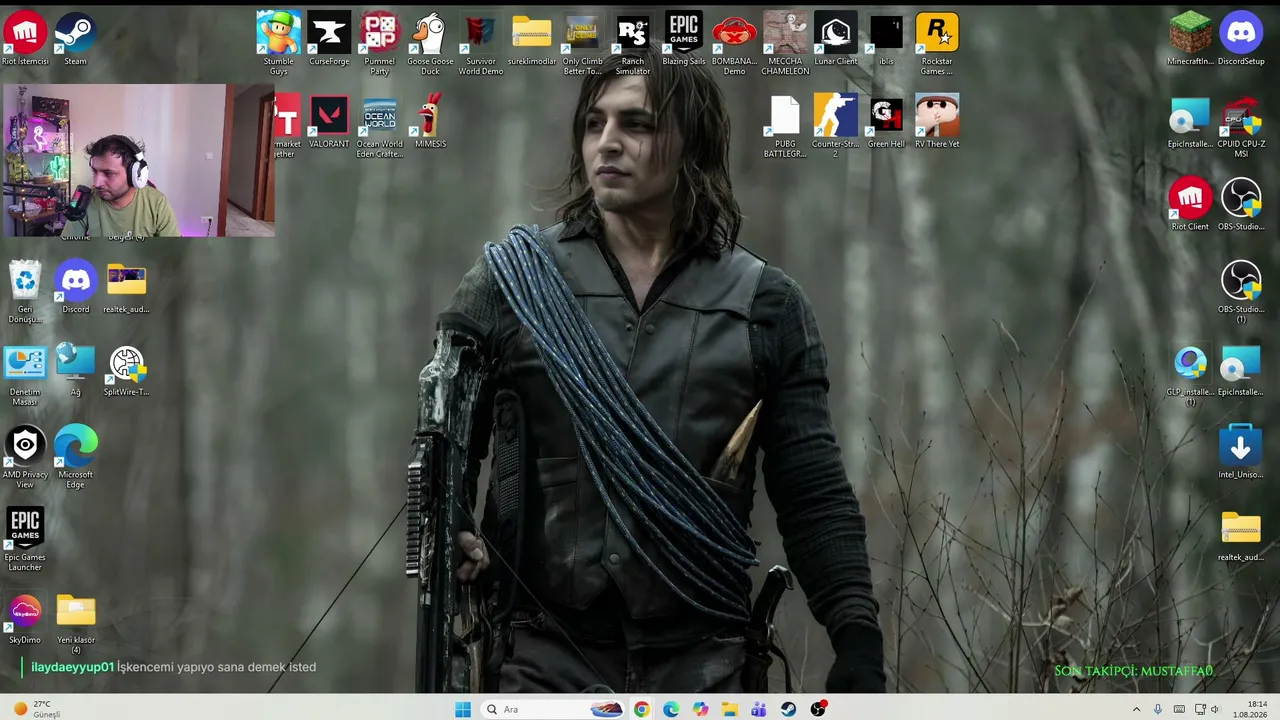The width and height of the screenshot is (1280, 720).
Task: Click the microphone tray icon
Action: pos(1158,709)
